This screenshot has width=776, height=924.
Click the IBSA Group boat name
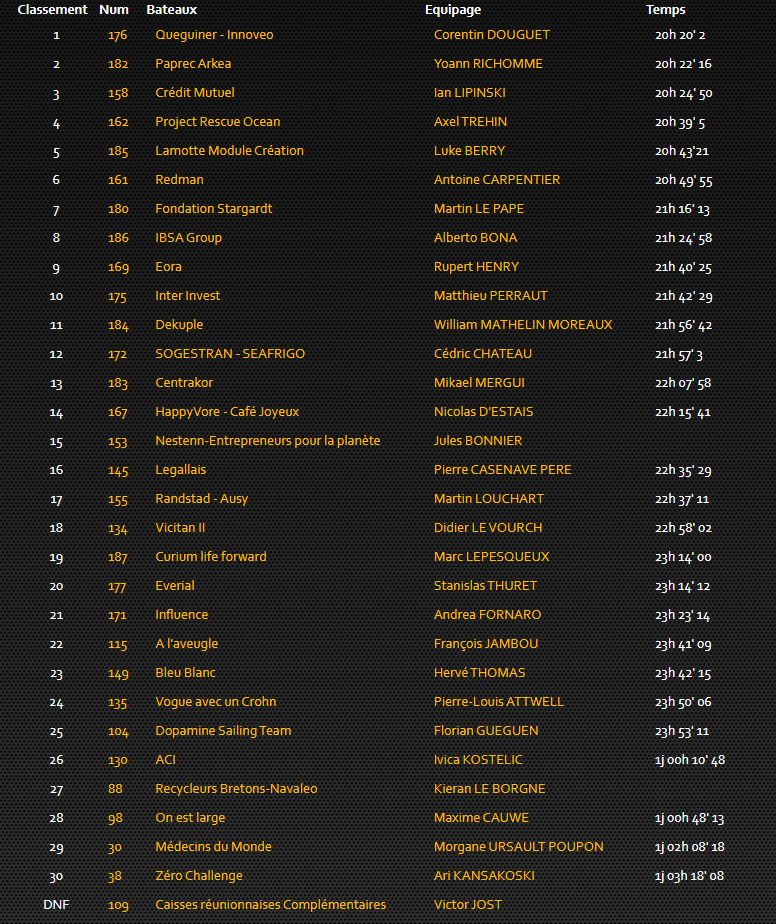coord(188,238)
